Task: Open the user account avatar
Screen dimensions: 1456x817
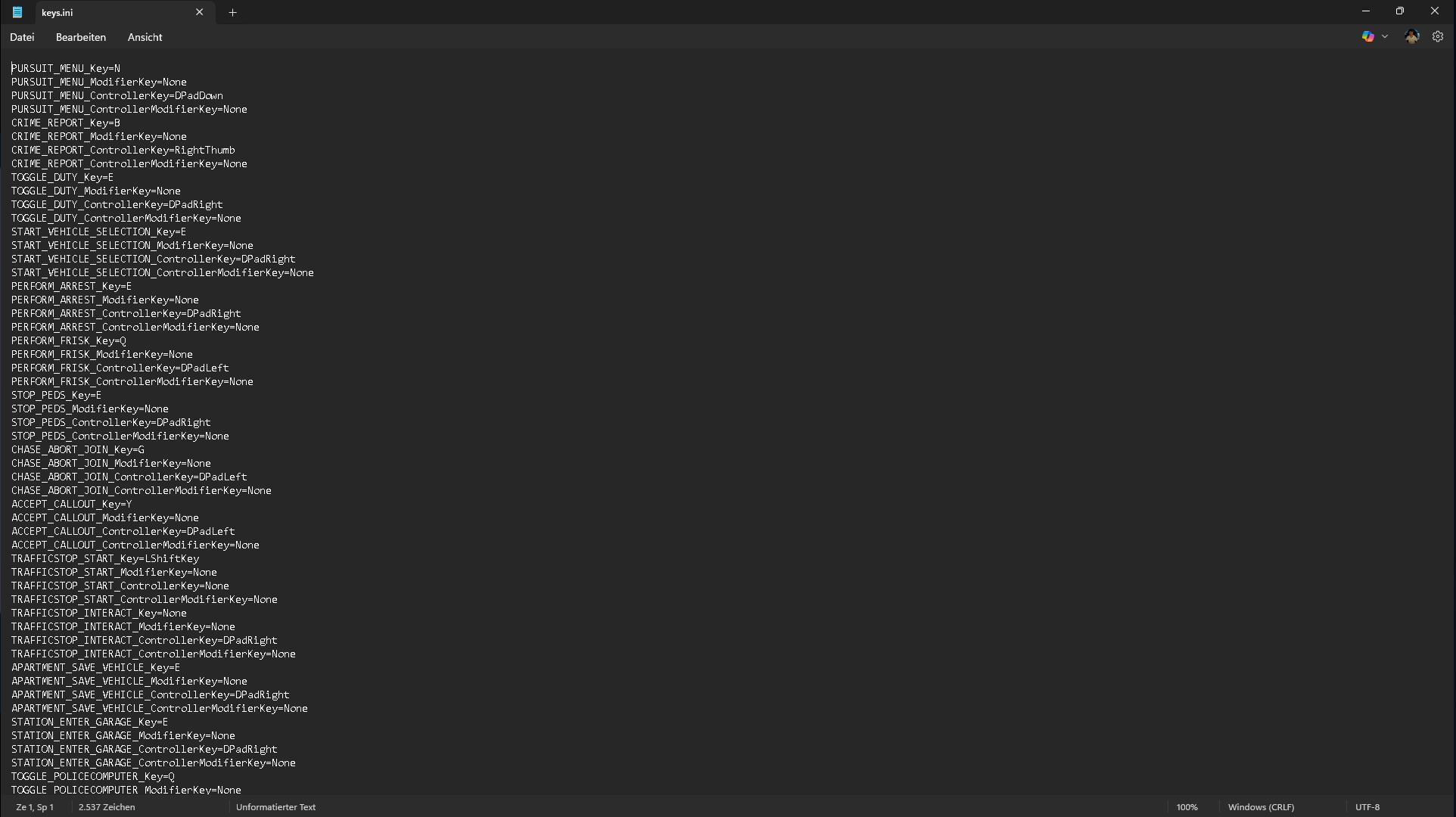Action: coord(1412,36)
